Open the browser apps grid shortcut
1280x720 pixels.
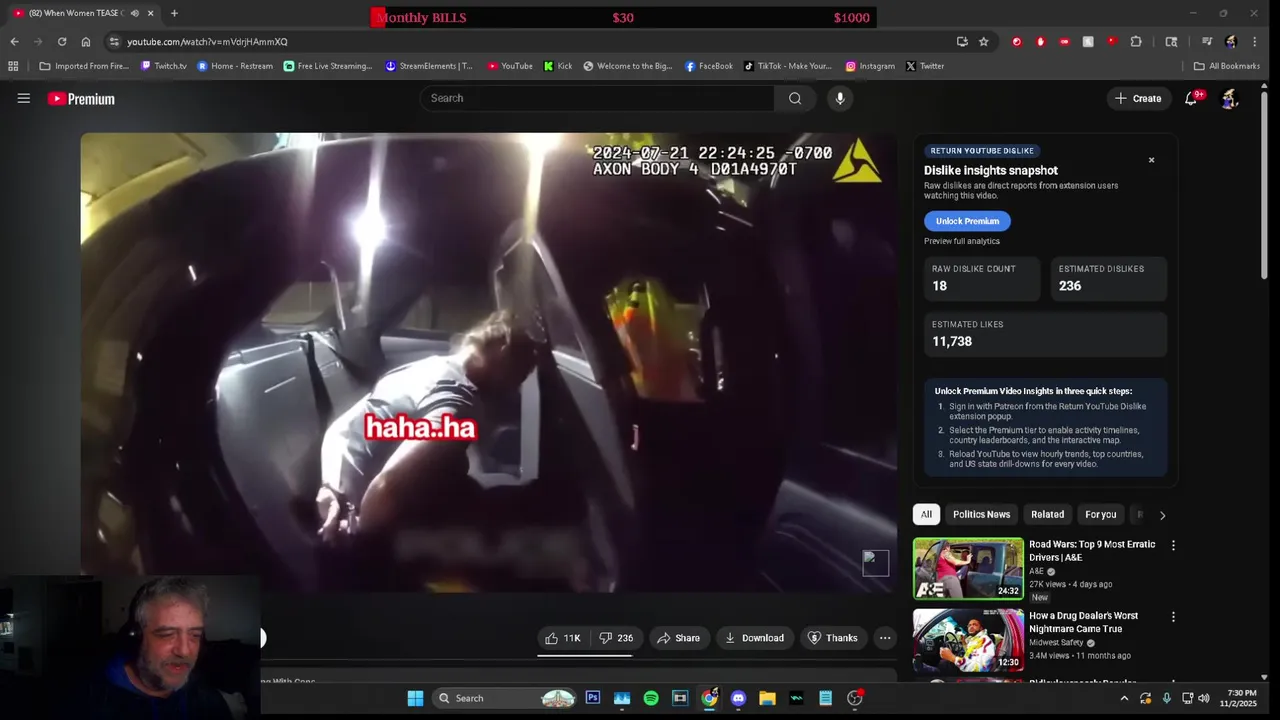coord(13,66)
